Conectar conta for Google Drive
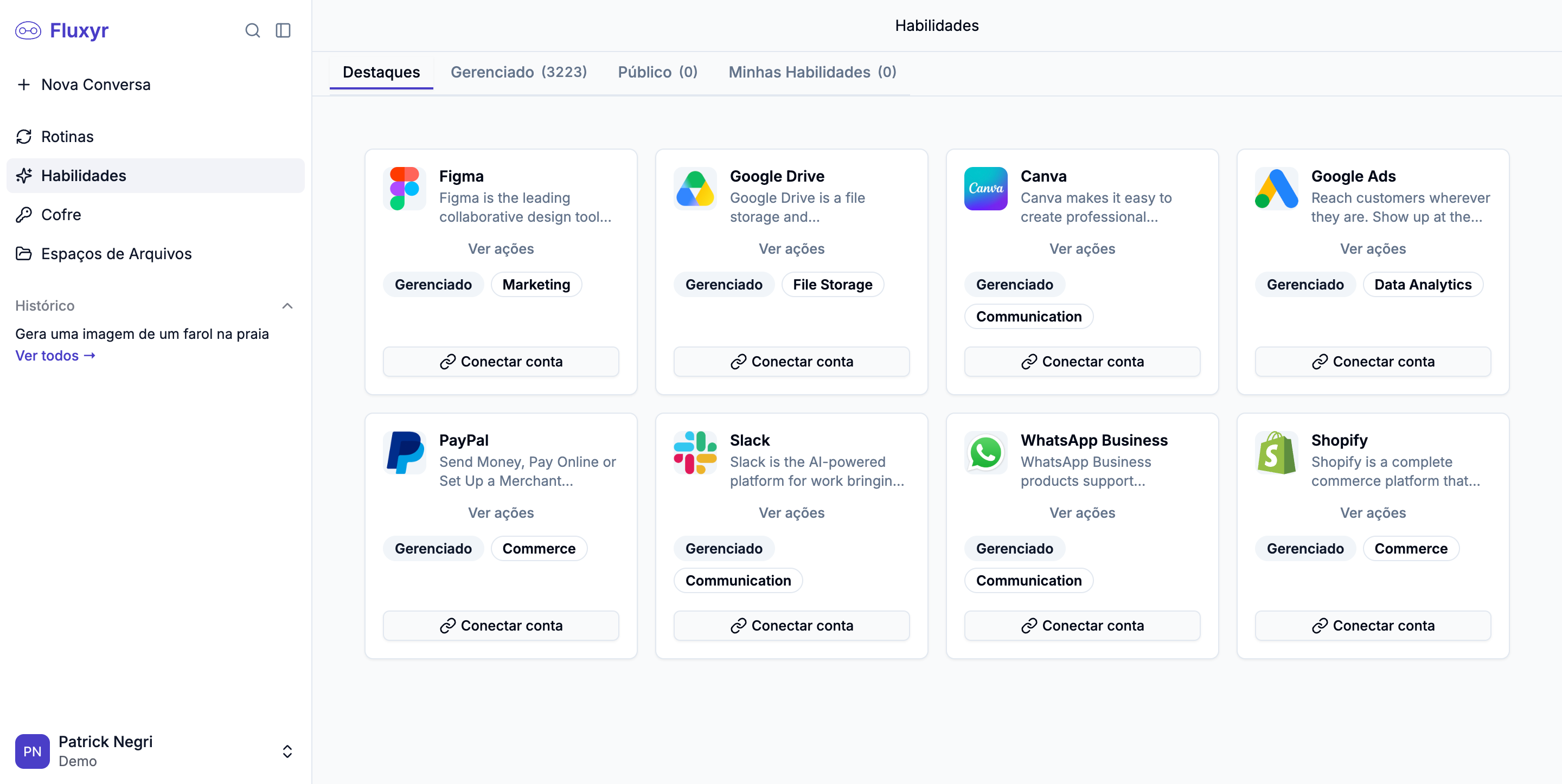This screenshot has width=1562, height=784. click(791, 362)
